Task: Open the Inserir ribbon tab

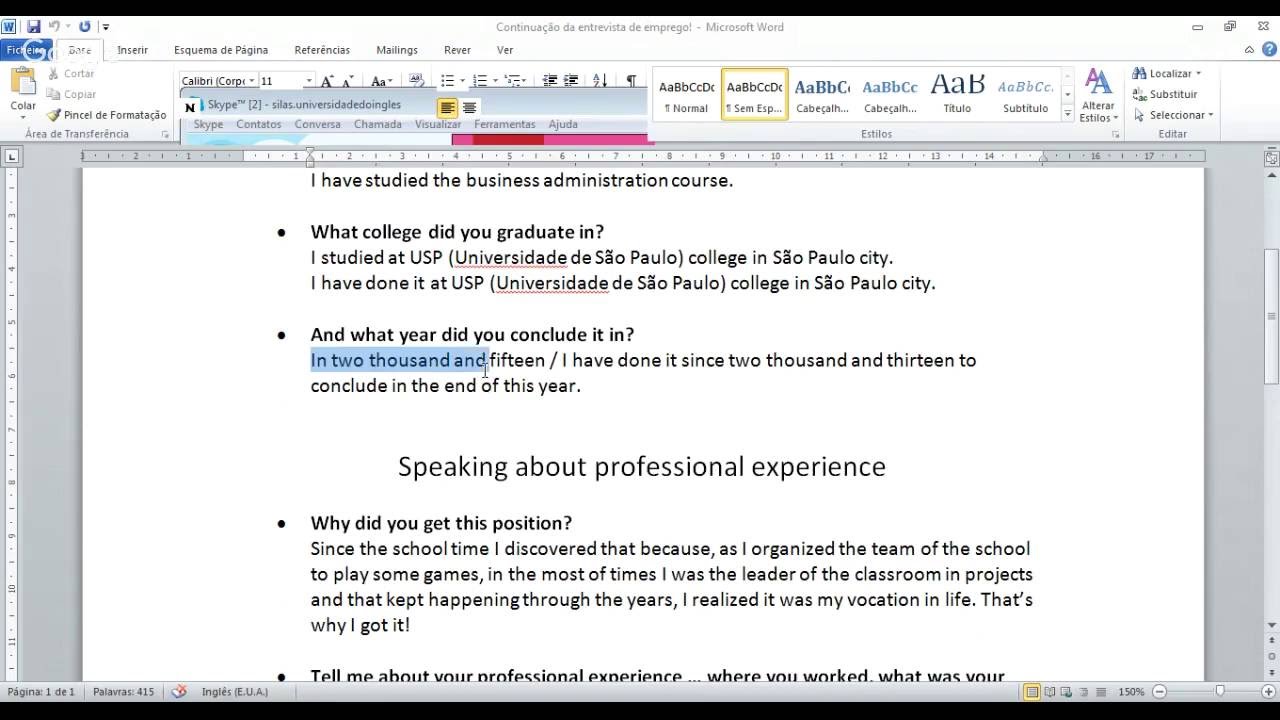Action: pos(132,50)
